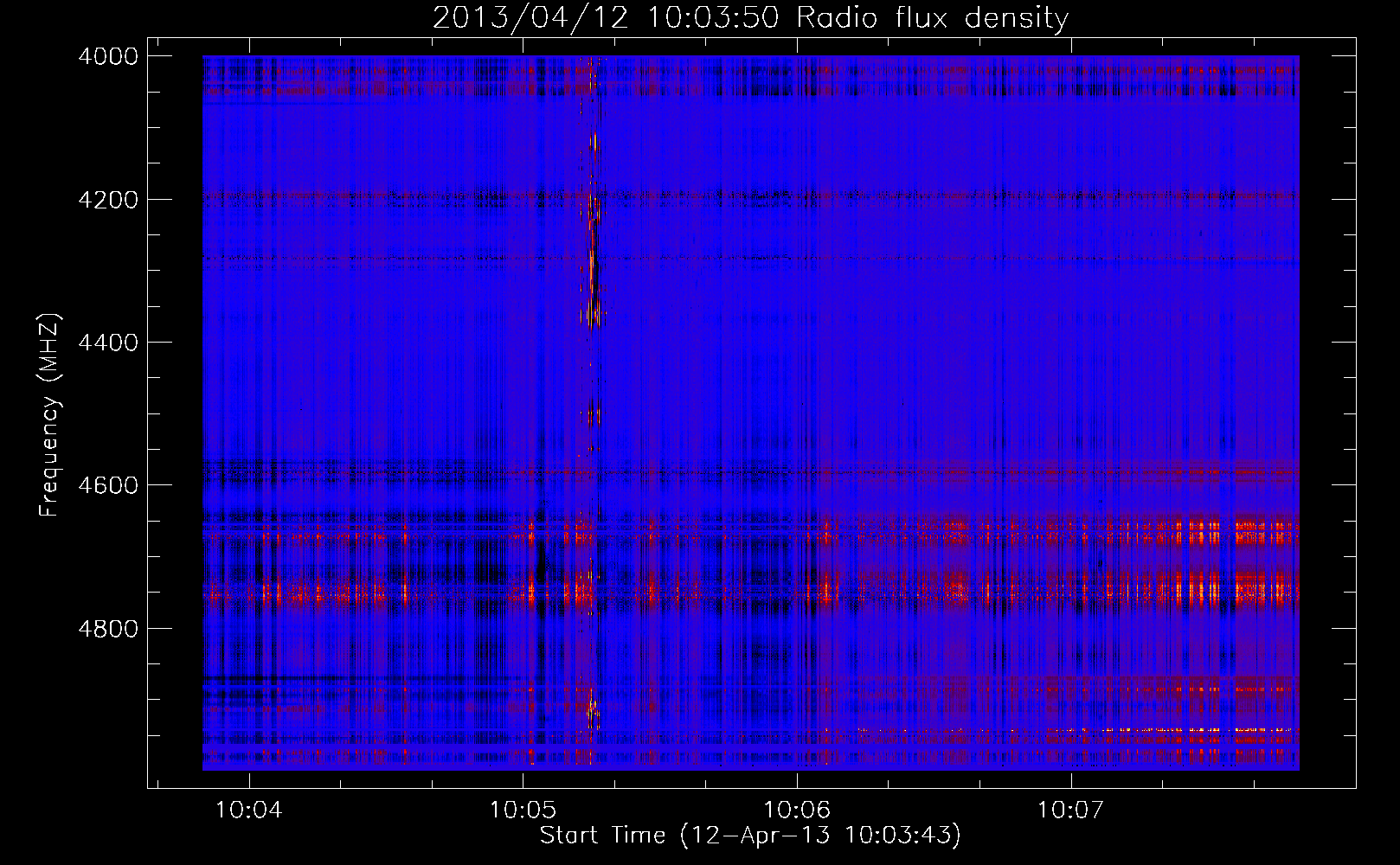
Task: Click the 4400 frequency axis label
Action: pos(108,343)
